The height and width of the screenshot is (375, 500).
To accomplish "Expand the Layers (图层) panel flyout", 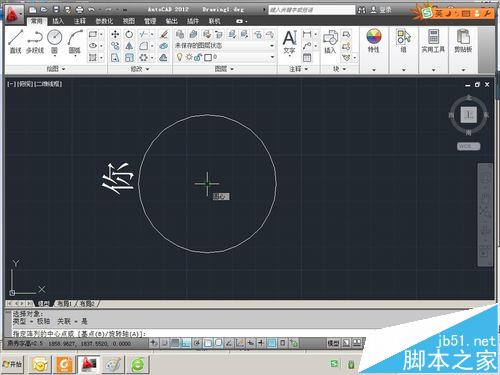I will 224,69.
